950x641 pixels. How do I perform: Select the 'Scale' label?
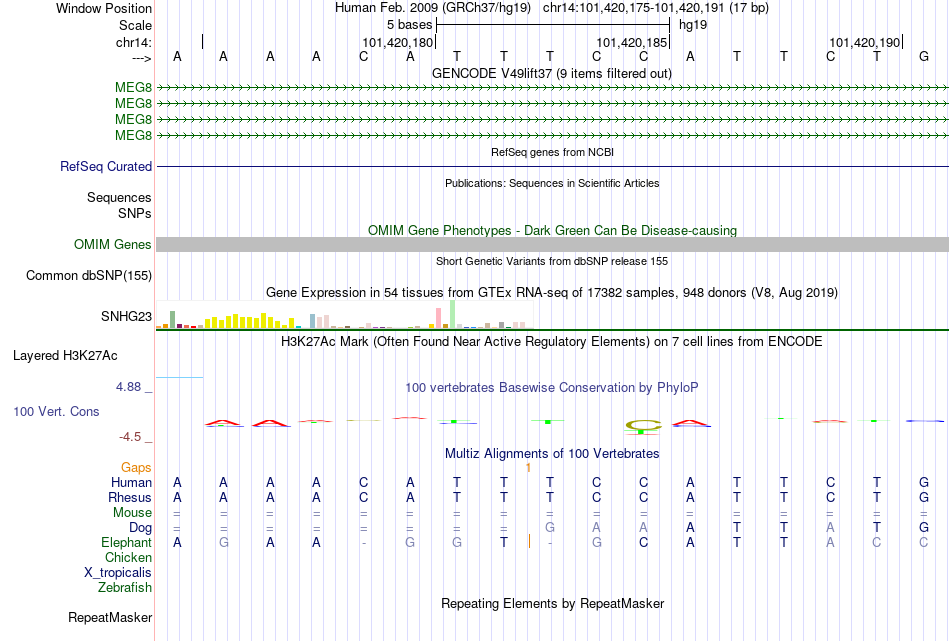click(135, 25)
